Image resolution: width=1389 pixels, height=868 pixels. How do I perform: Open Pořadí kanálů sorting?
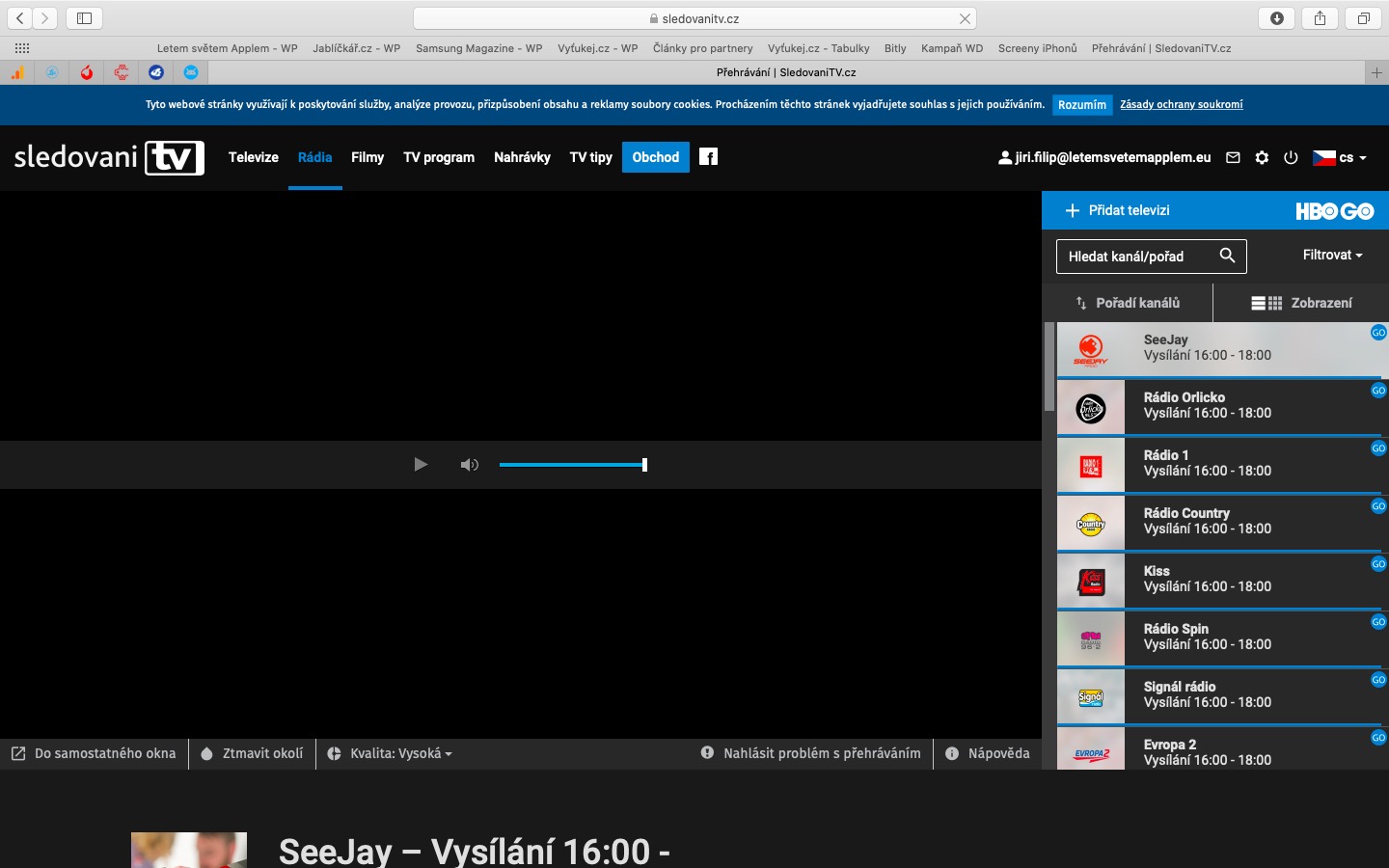(x=1128, y=303)
